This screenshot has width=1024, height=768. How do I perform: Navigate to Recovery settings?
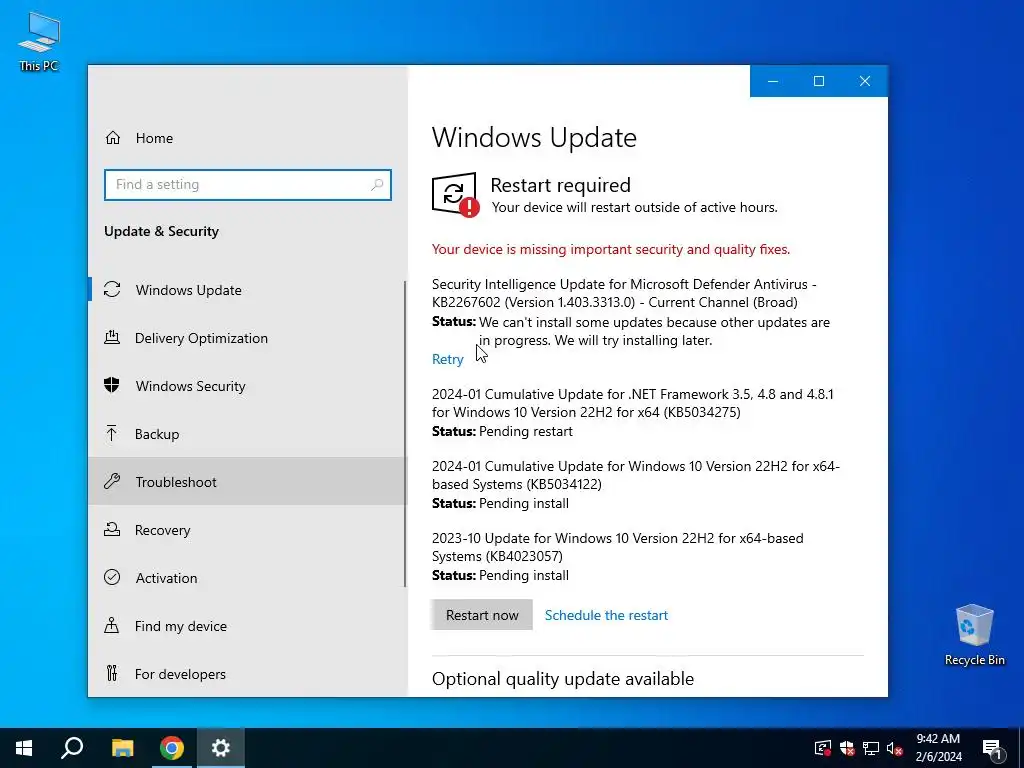coord(247,530)
